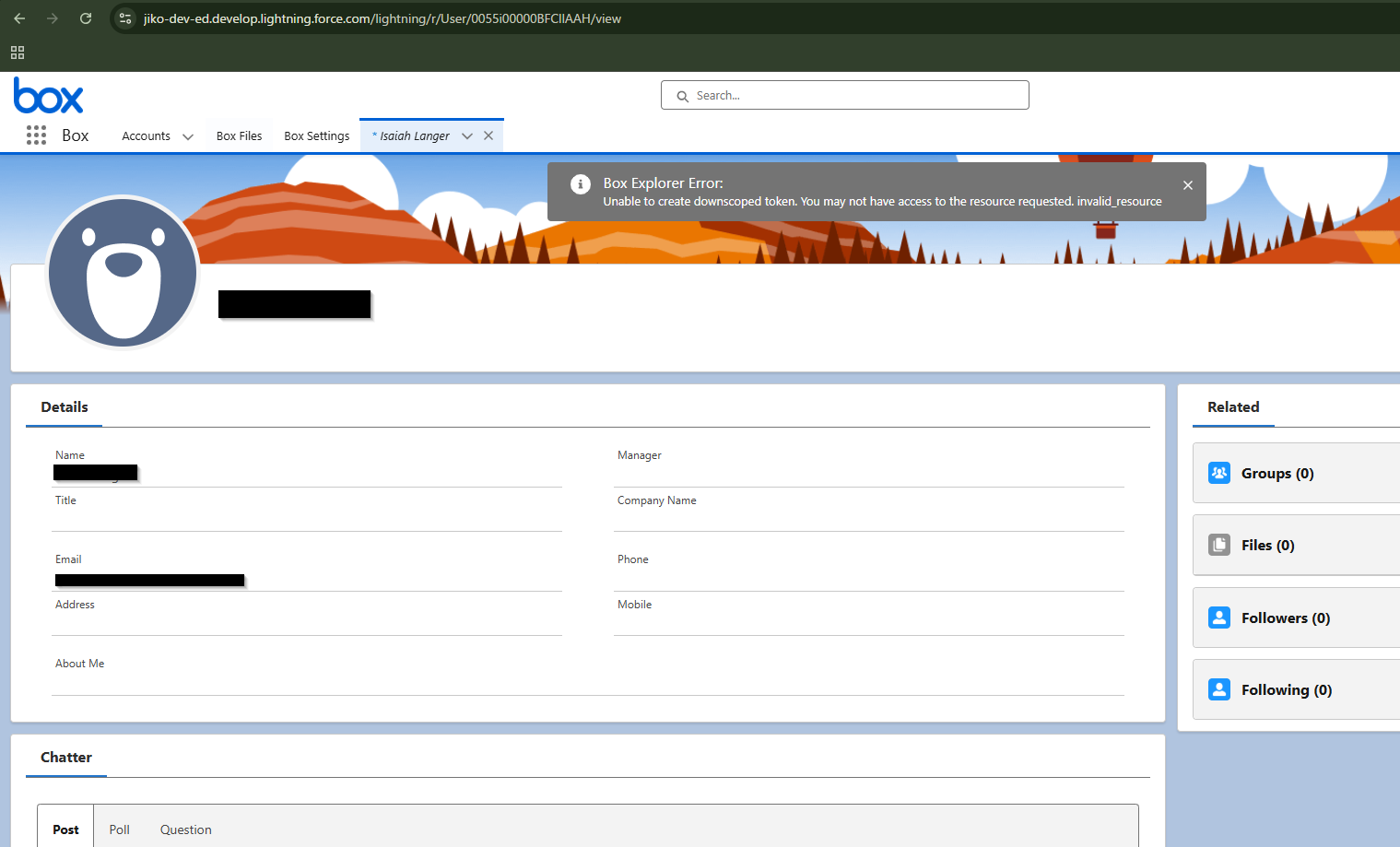Open the Box Files tab

click(239, 136)
